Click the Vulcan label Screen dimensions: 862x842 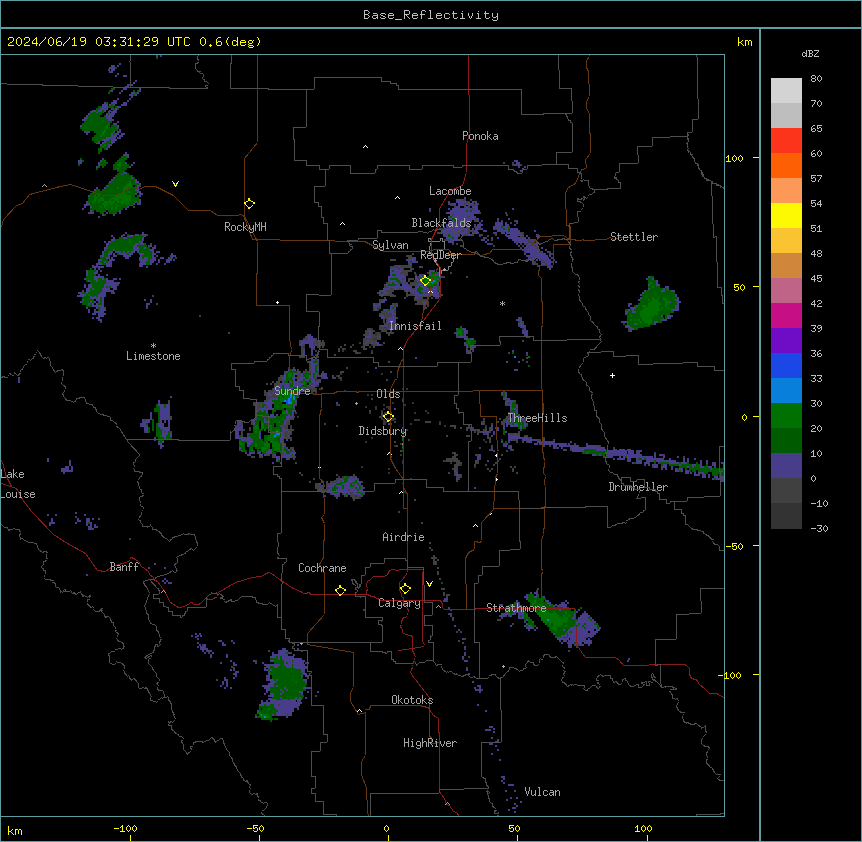[543, 792]
